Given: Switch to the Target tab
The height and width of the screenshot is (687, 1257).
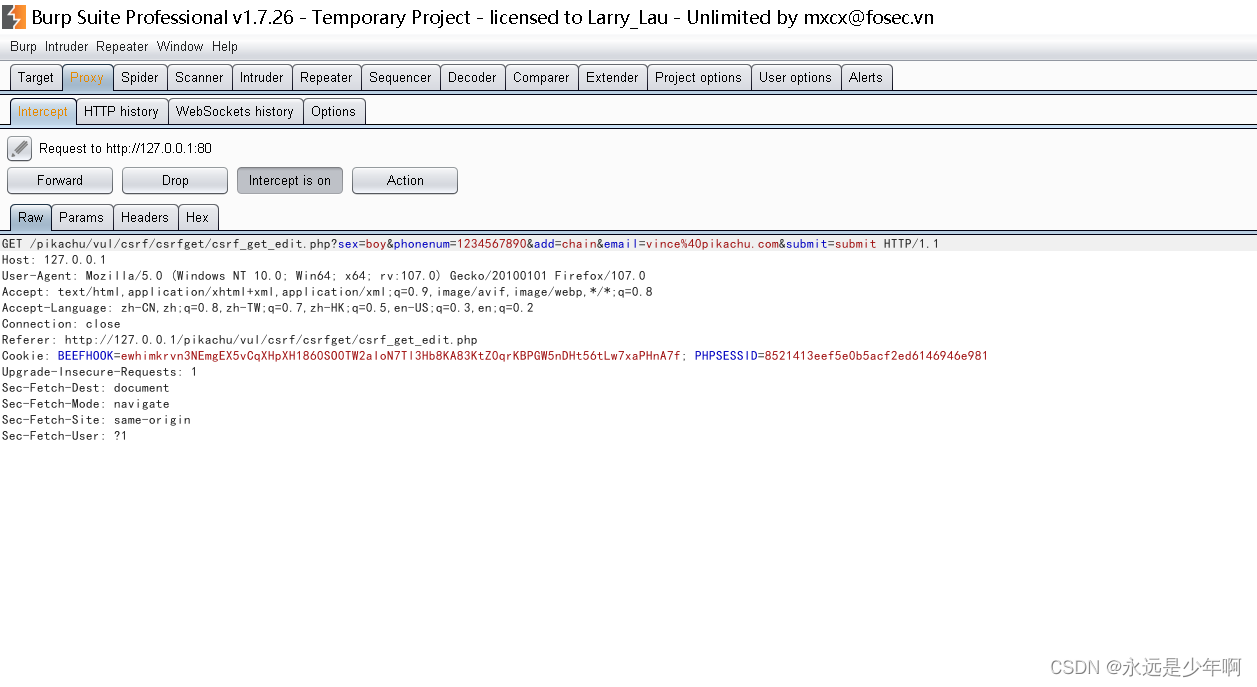Looking at the screenshot, I should (x=36, y=77).
